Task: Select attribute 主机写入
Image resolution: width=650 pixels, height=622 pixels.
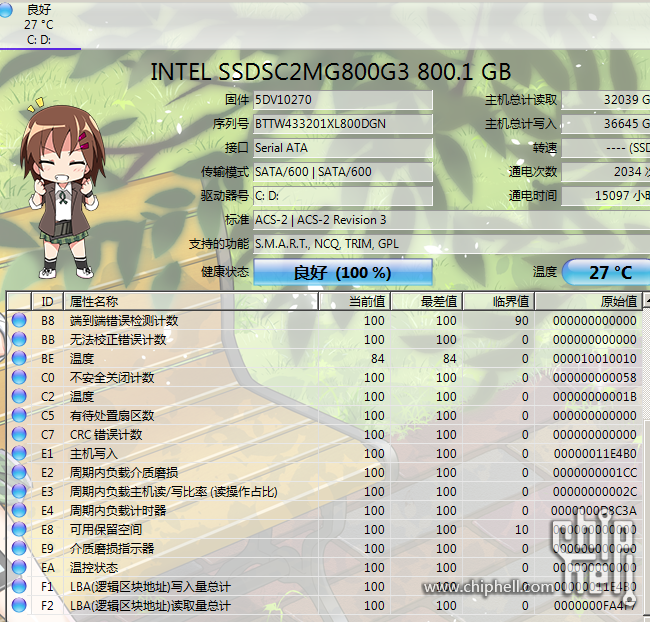Action: point(94,454)
